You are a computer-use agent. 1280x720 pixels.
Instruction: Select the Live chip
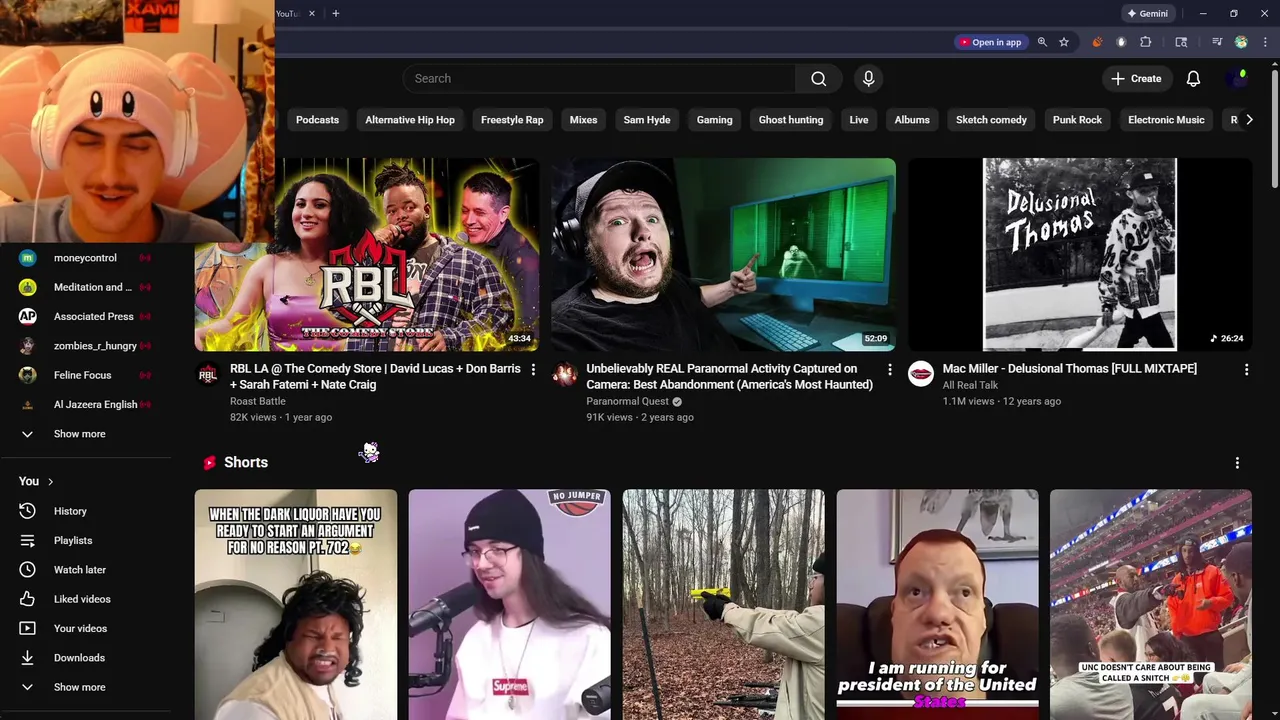859,120
